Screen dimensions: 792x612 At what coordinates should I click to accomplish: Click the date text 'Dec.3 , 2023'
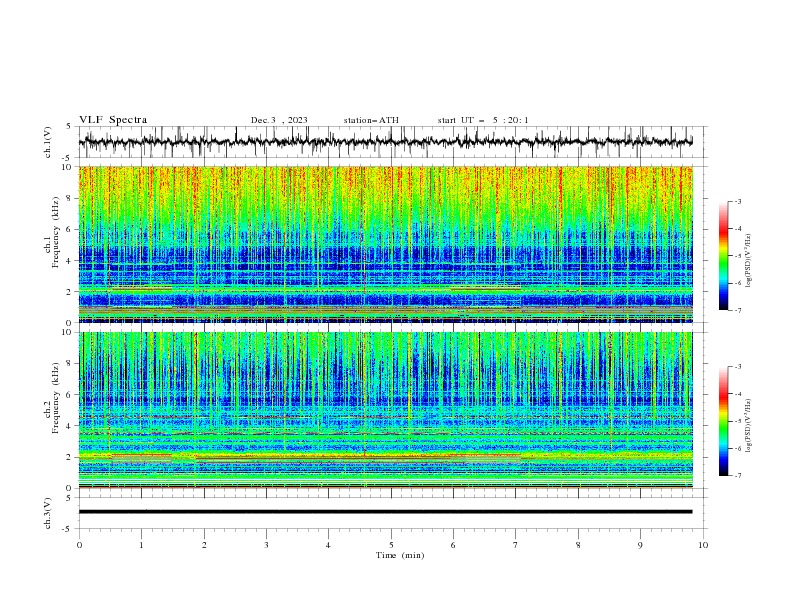pyautogui.click(x=279, y=120)
